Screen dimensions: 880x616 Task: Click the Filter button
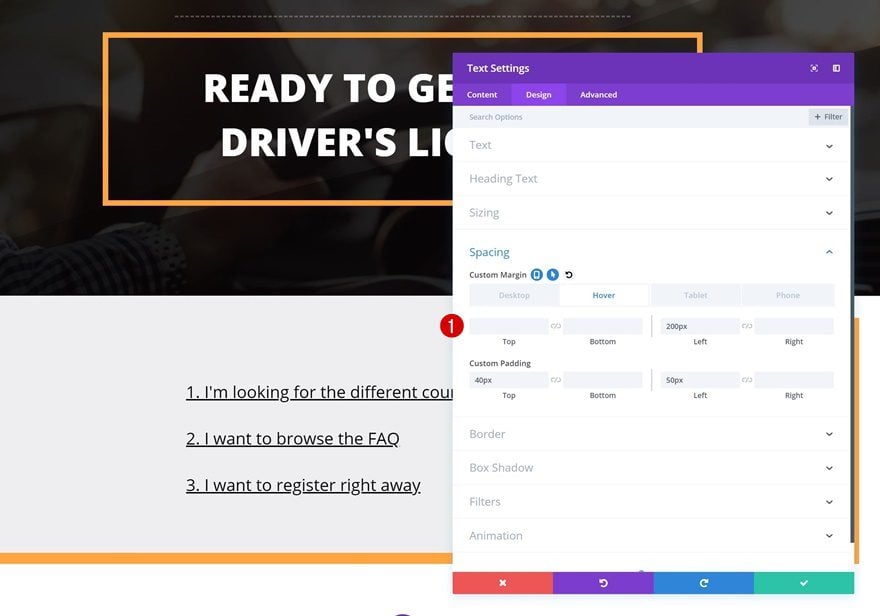pyautogui.click(x=828, y=117)
